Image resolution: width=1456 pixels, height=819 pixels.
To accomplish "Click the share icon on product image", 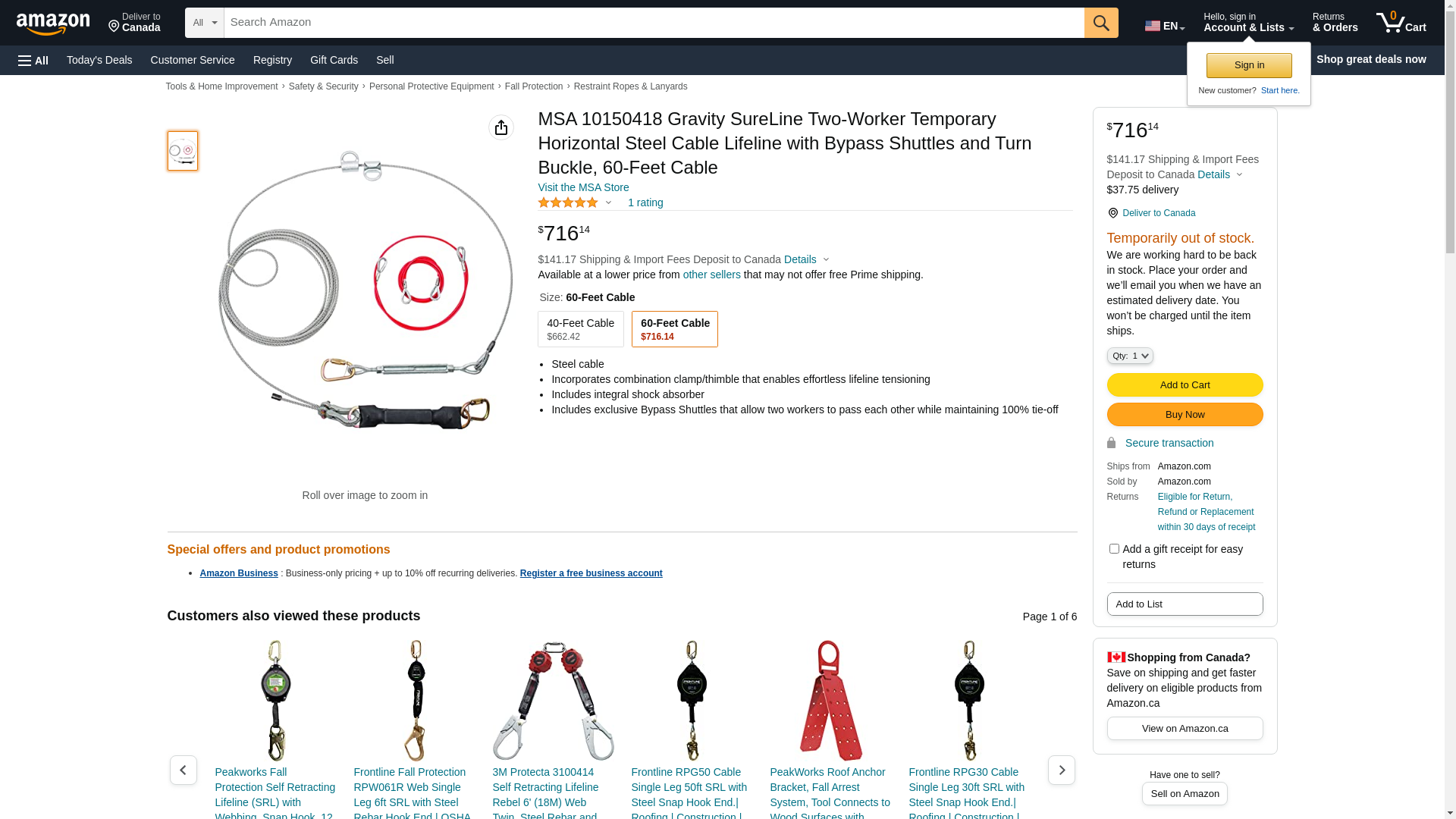I will tap(501, 127).
